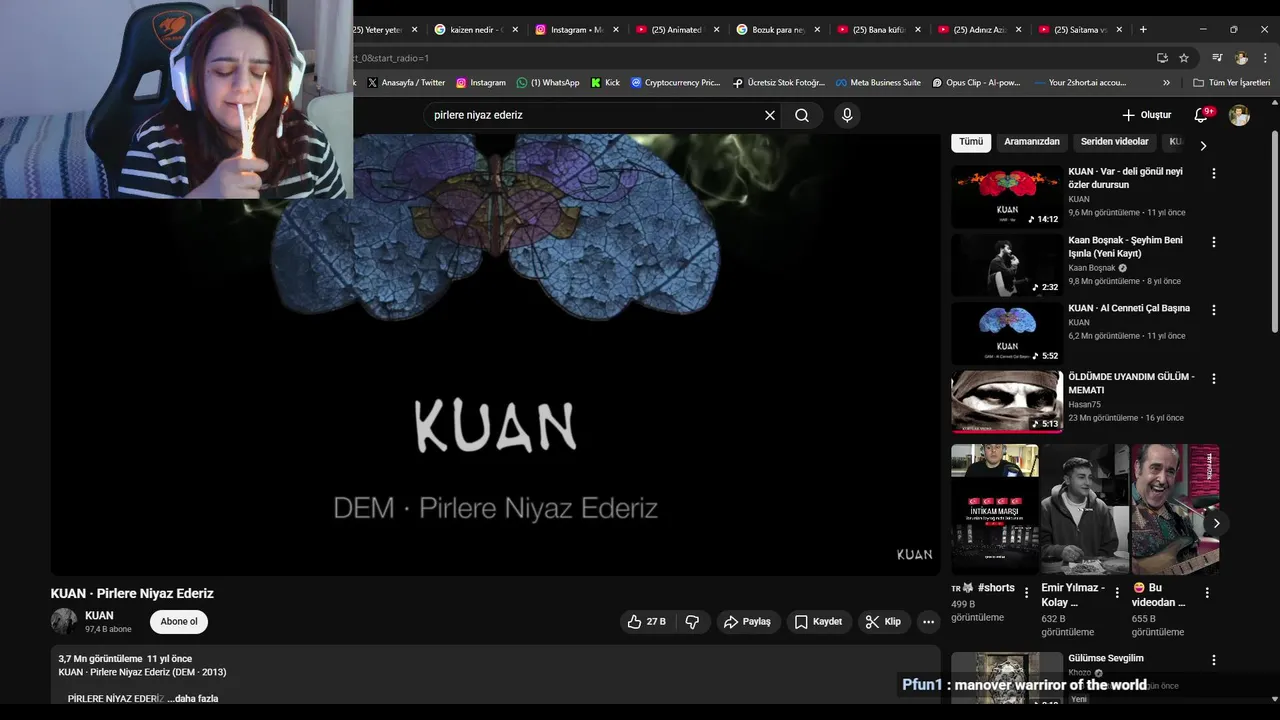Image resolution: width=1280 pixels, height=720 pixels.
Task: Open Kick bookmark
Action: (605, 83)
